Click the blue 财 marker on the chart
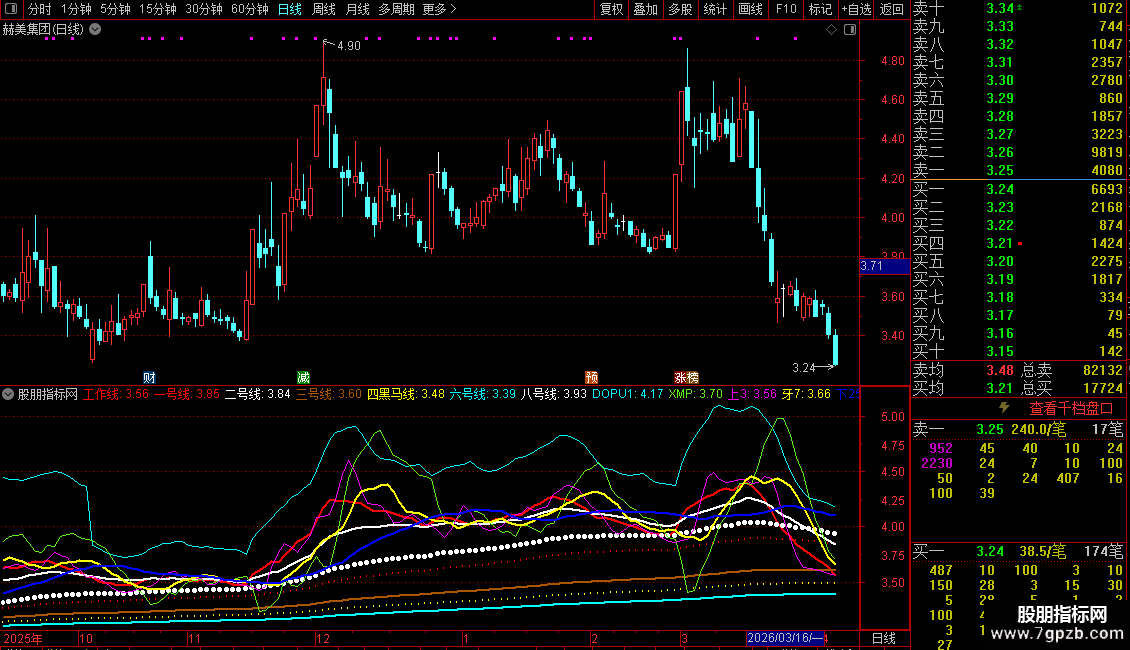Viewport: 1130px width, 650px height. (149, 377)
